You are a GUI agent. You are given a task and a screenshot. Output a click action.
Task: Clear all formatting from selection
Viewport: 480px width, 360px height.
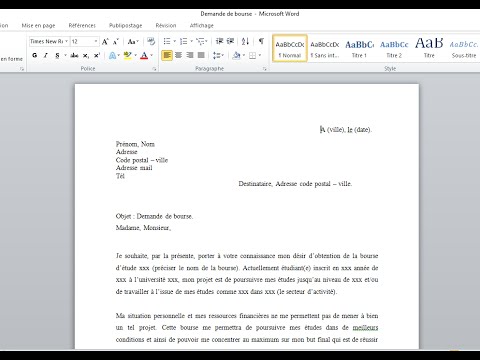click(x=151, y=41)
